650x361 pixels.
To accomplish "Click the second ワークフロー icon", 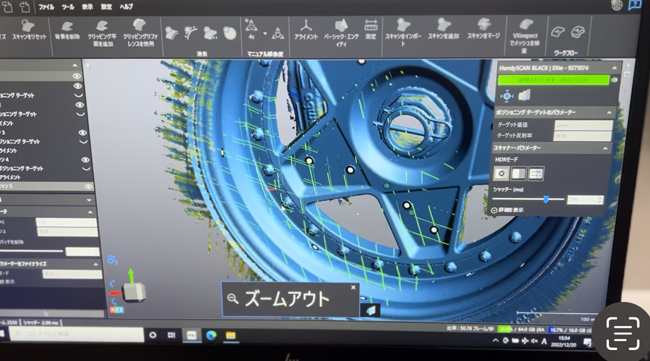I will coord(577,31).
